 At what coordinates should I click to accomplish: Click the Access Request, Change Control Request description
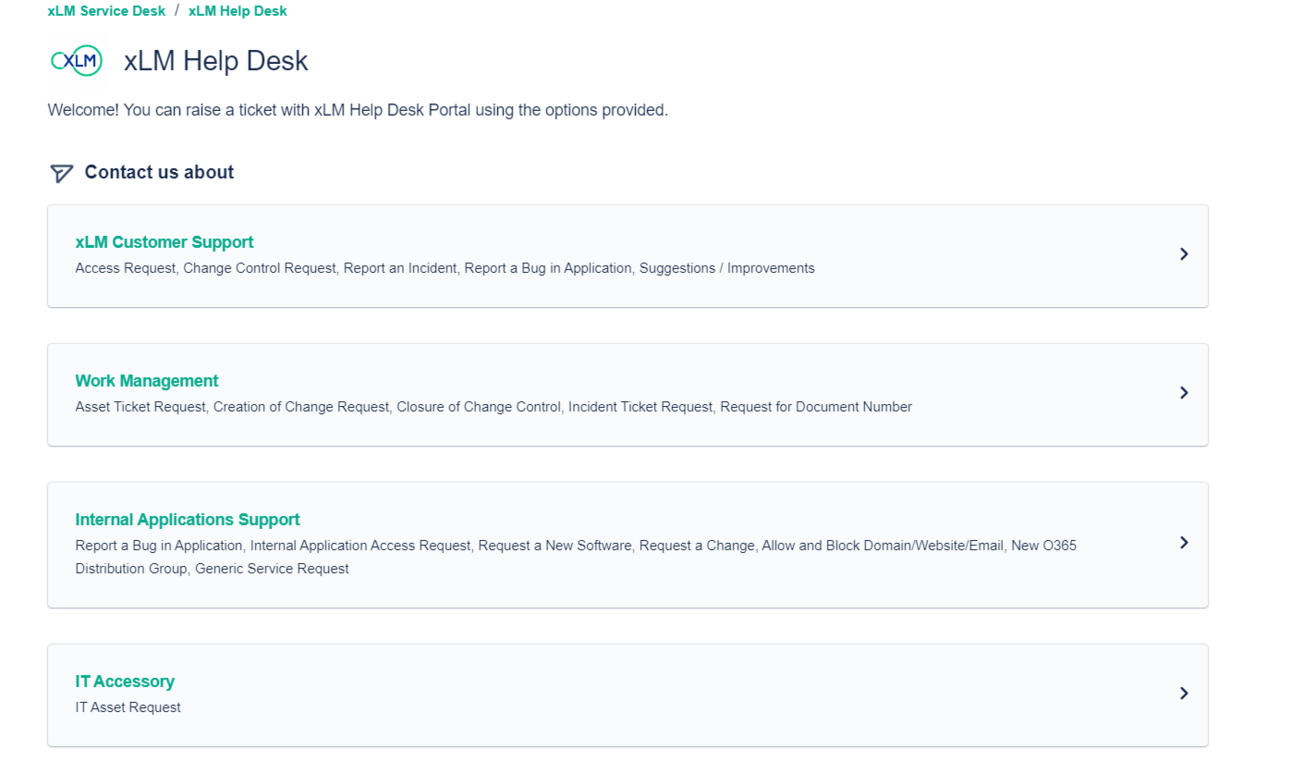point(445,268)
